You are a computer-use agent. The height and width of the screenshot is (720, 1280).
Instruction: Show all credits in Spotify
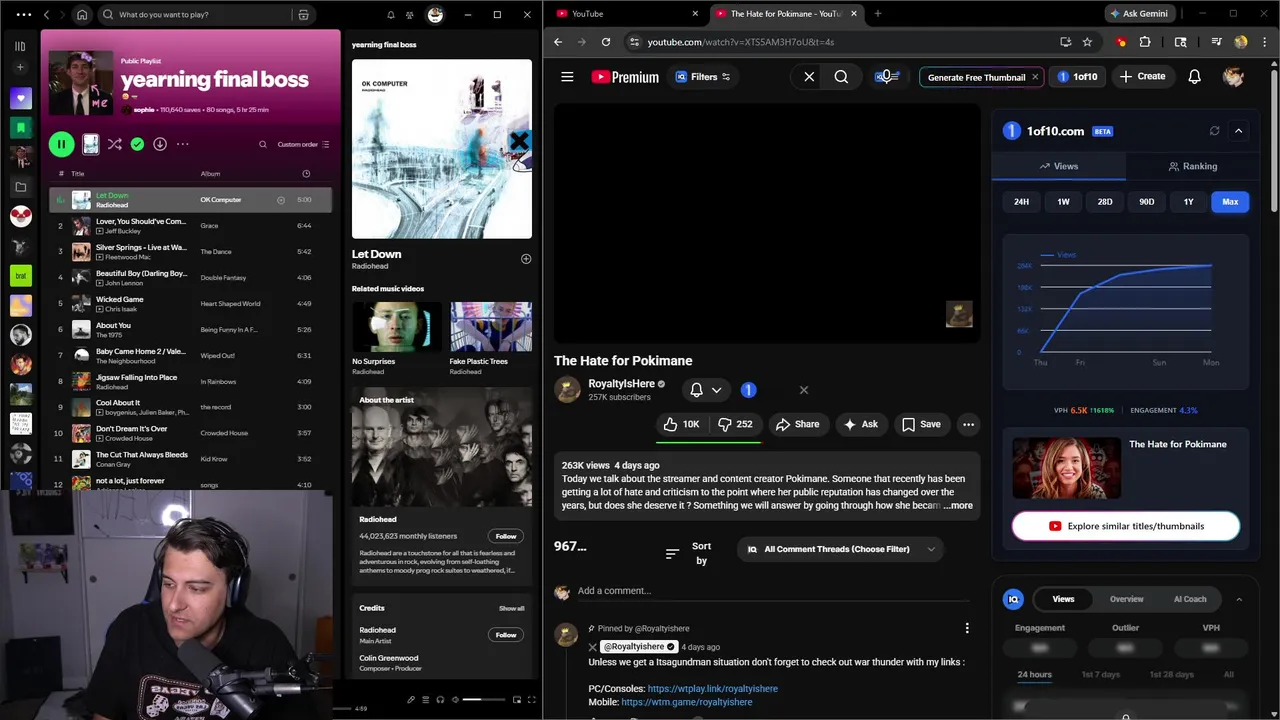point(511,608)
